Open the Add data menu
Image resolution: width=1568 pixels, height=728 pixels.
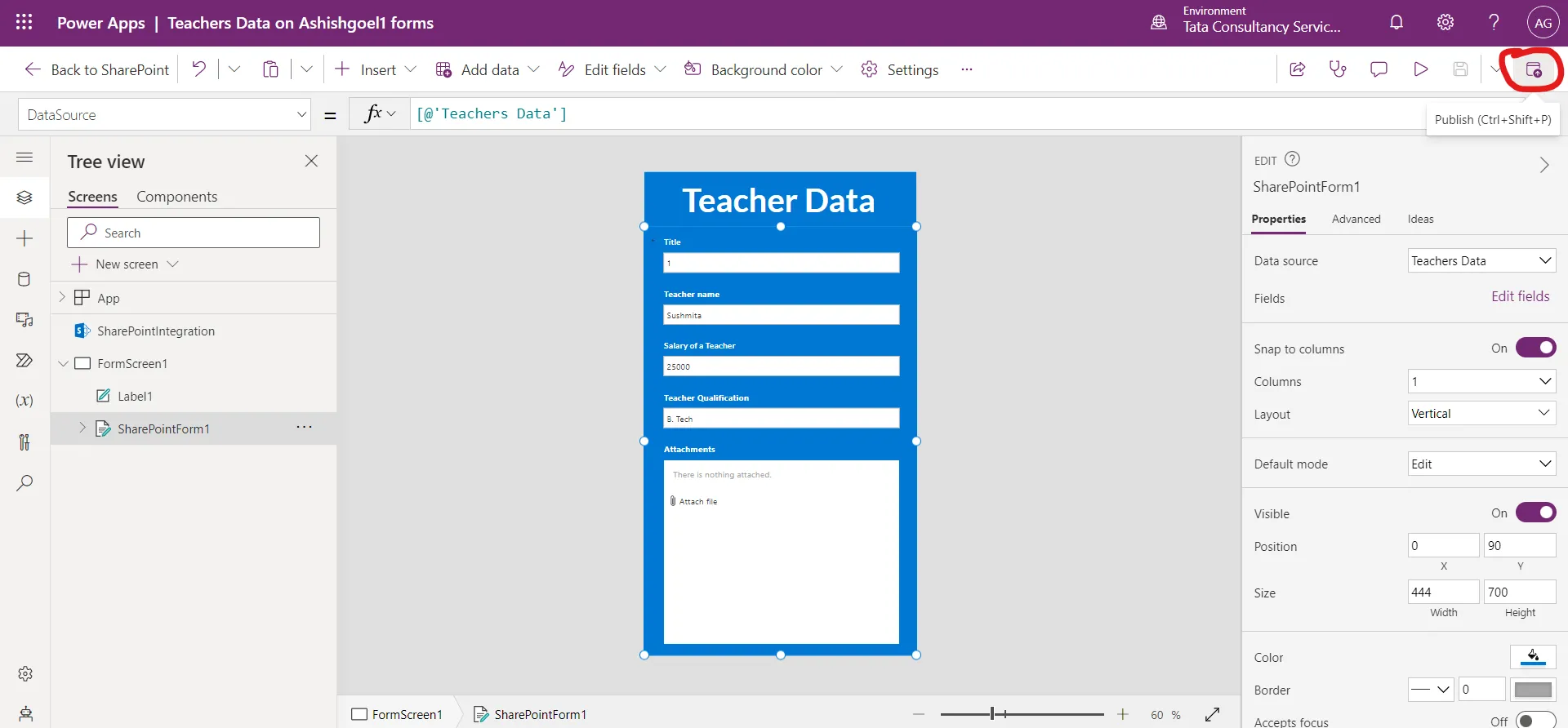pyautogui.click(x=488, y=69)
